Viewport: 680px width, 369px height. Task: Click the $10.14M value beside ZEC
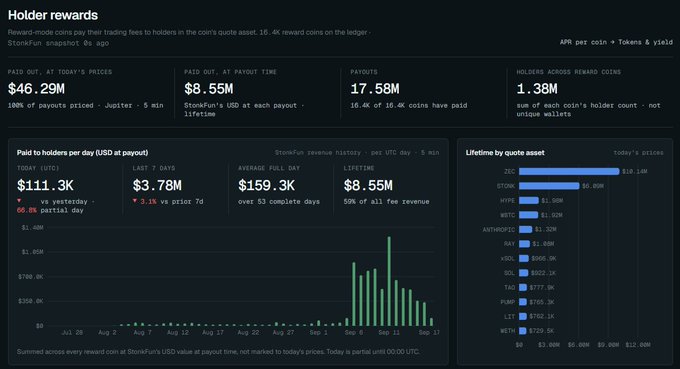click(634, 172)
